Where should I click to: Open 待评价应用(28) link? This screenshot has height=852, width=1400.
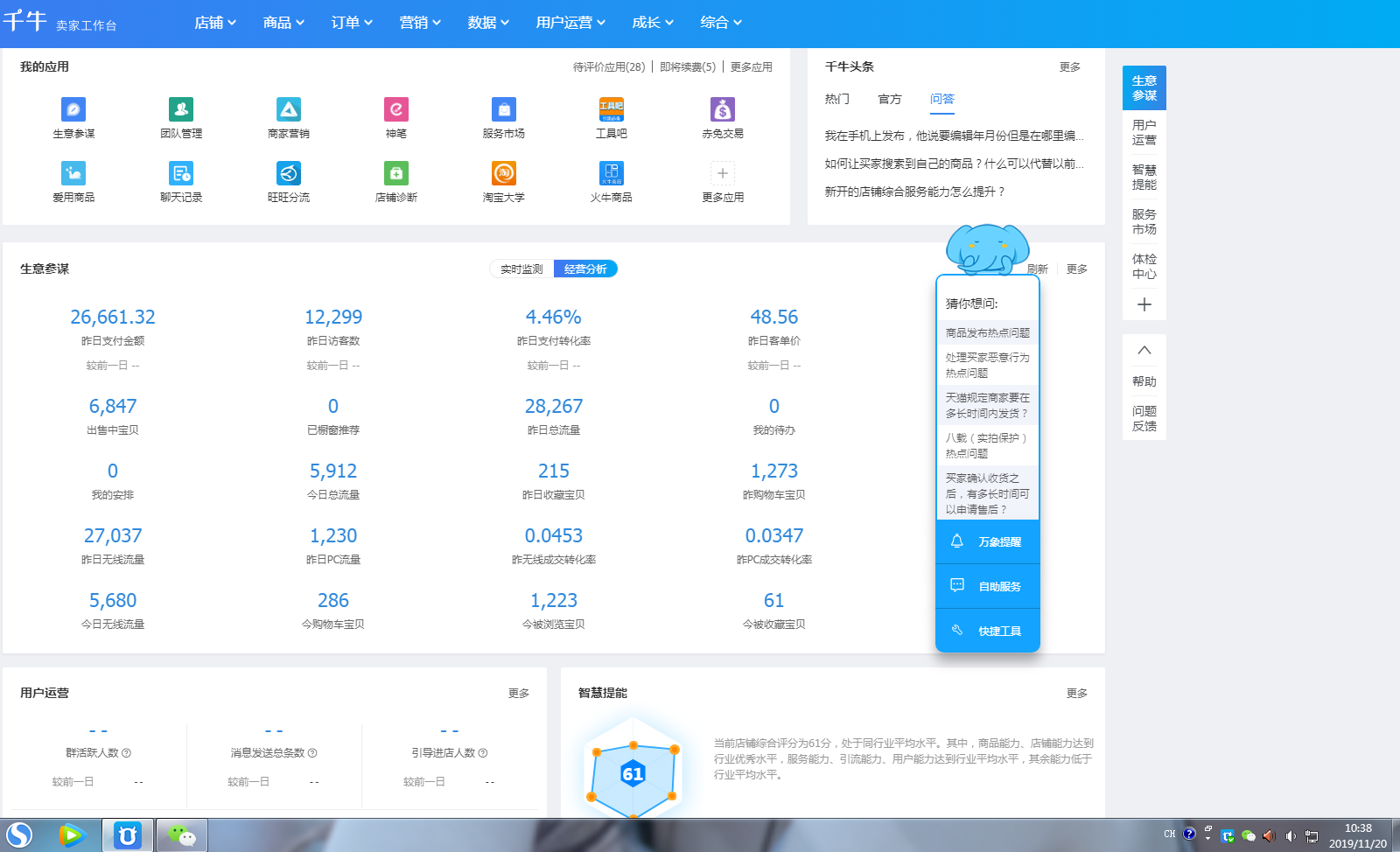(609, 67)
